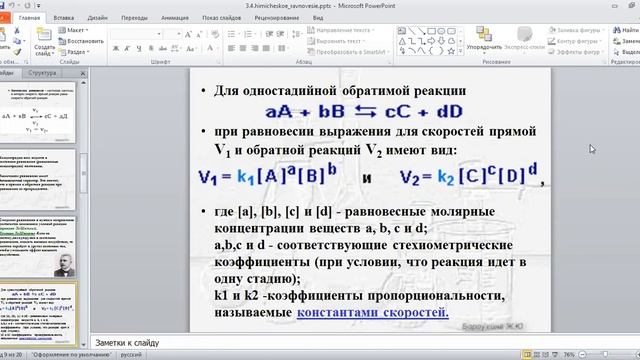Click the Undo arrow in quick access toolbar
Viewport: 640px width, 360px height.
(12, 5)
